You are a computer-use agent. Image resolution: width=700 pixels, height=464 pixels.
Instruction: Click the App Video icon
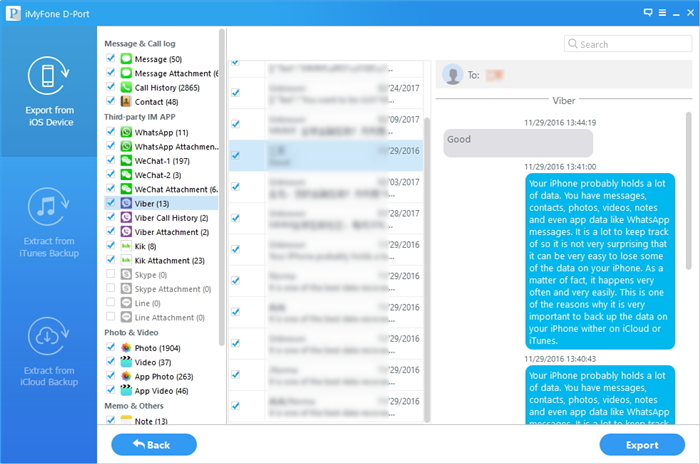coord(126,391)
